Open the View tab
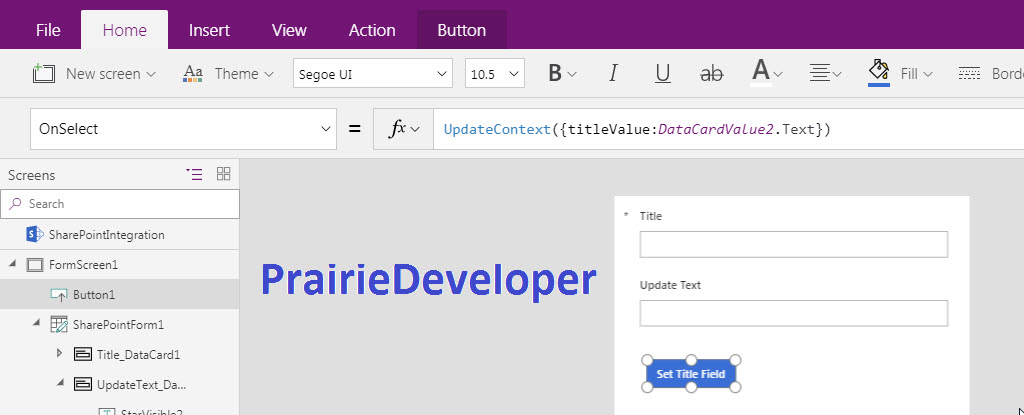 pos(289,31)
